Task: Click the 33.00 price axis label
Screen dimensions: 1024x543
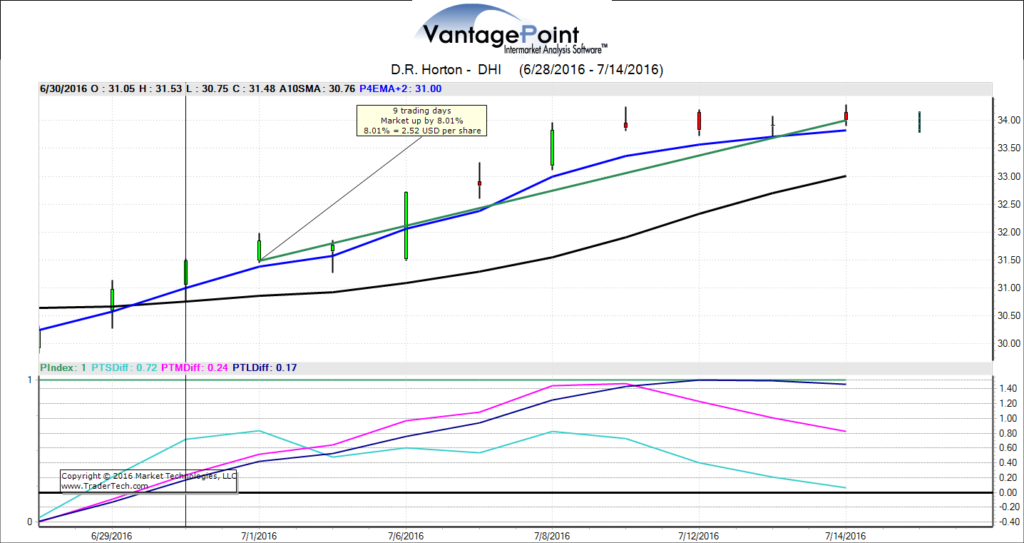Action: tap(1008, 176)
